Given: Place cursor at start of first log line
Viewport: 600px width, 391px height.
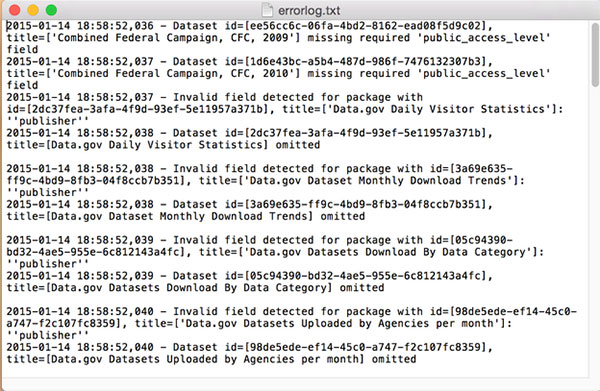Looking at the screenshot, I should tap(7, 26).
